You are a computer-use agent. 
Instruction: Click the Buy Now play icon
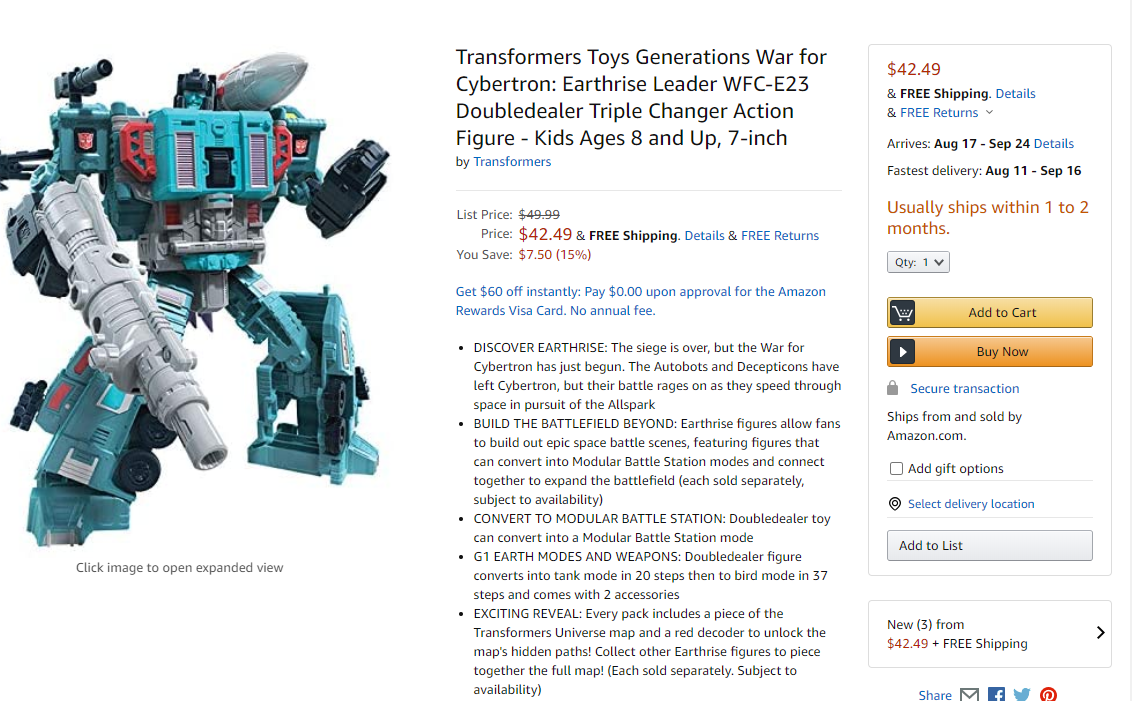click(x=902, y=352)
